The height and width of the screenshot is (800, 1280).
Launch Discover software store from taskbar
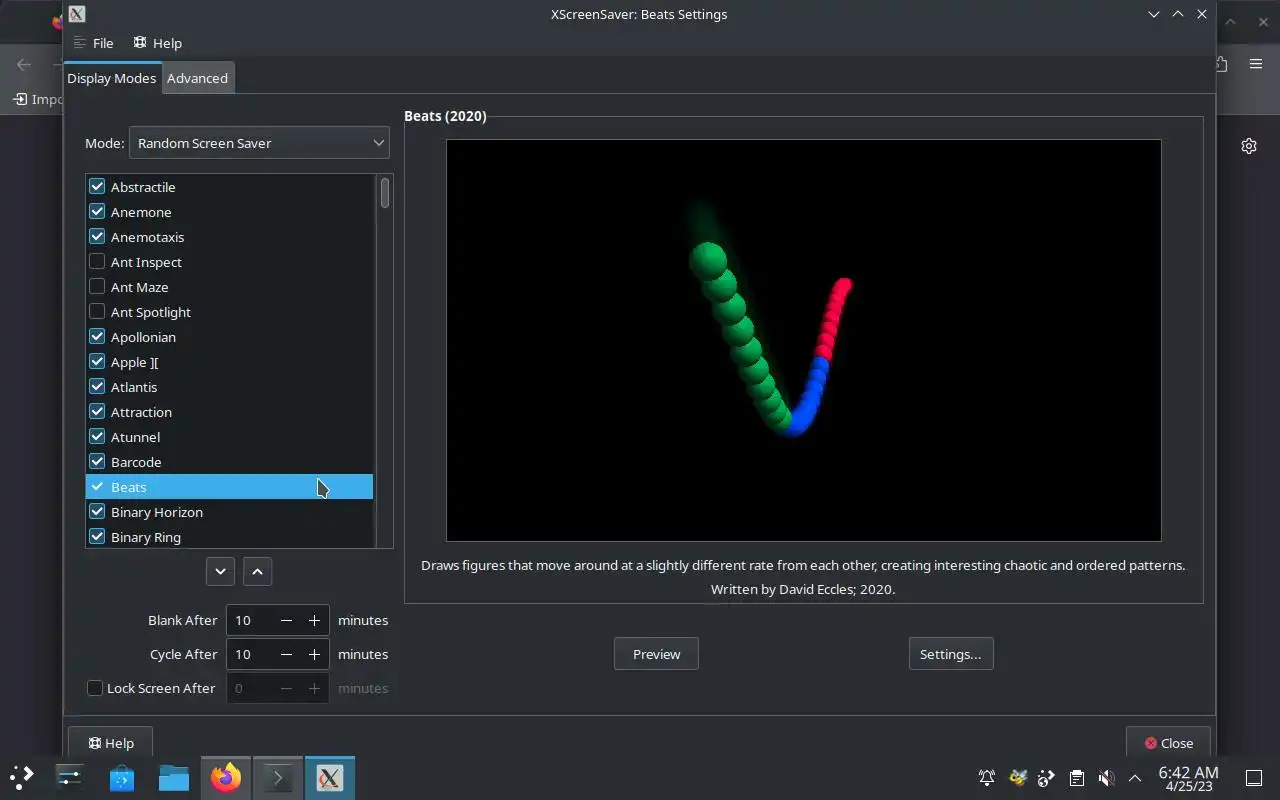point(122,777)
